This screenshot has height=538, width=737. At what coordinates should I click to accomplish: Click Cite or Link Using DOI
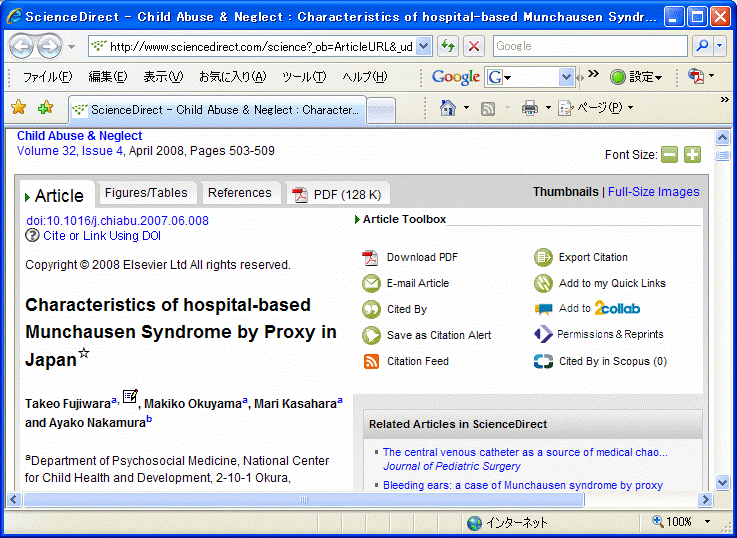[102, 235]
